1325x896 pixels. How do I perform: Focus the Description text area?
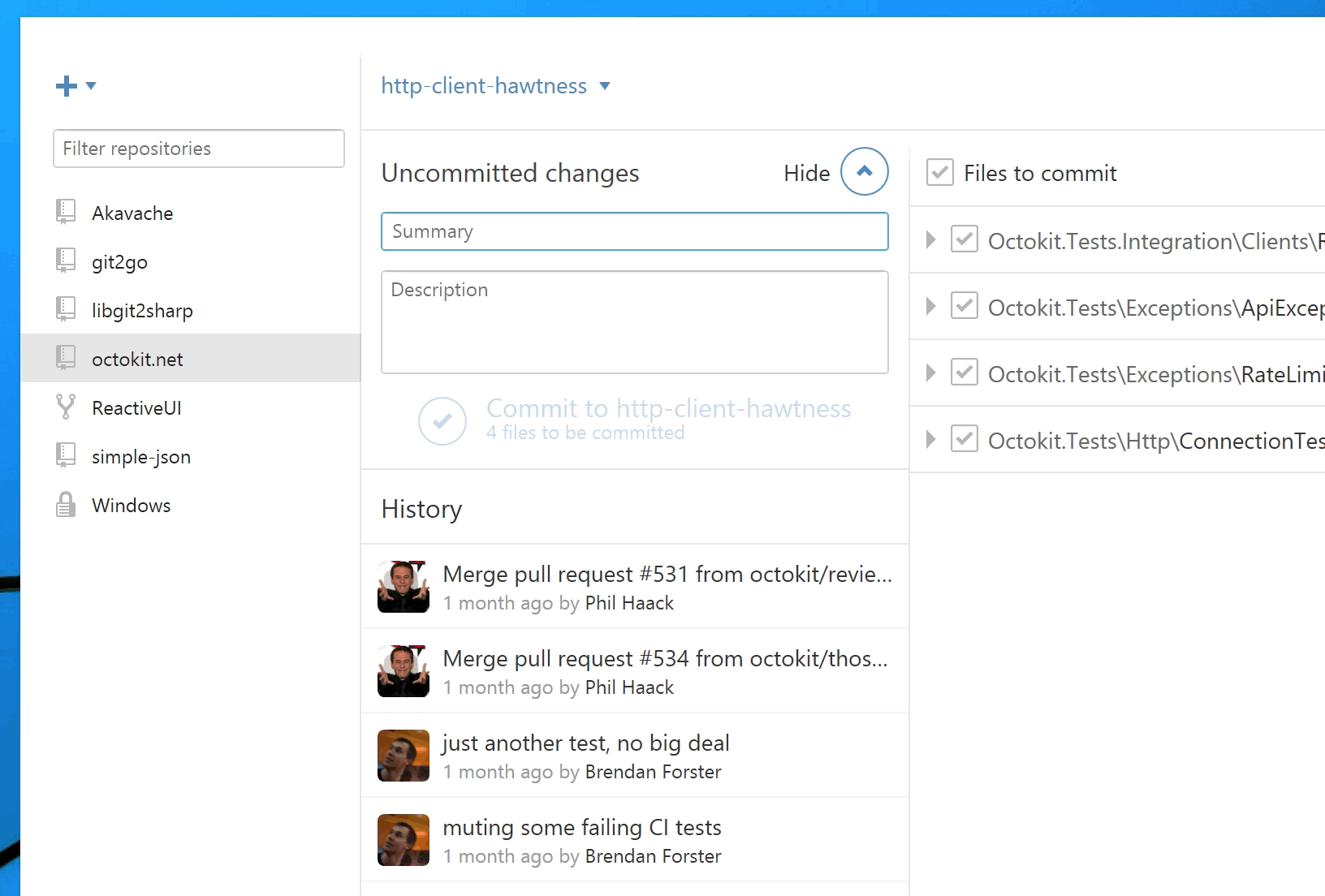635,322
